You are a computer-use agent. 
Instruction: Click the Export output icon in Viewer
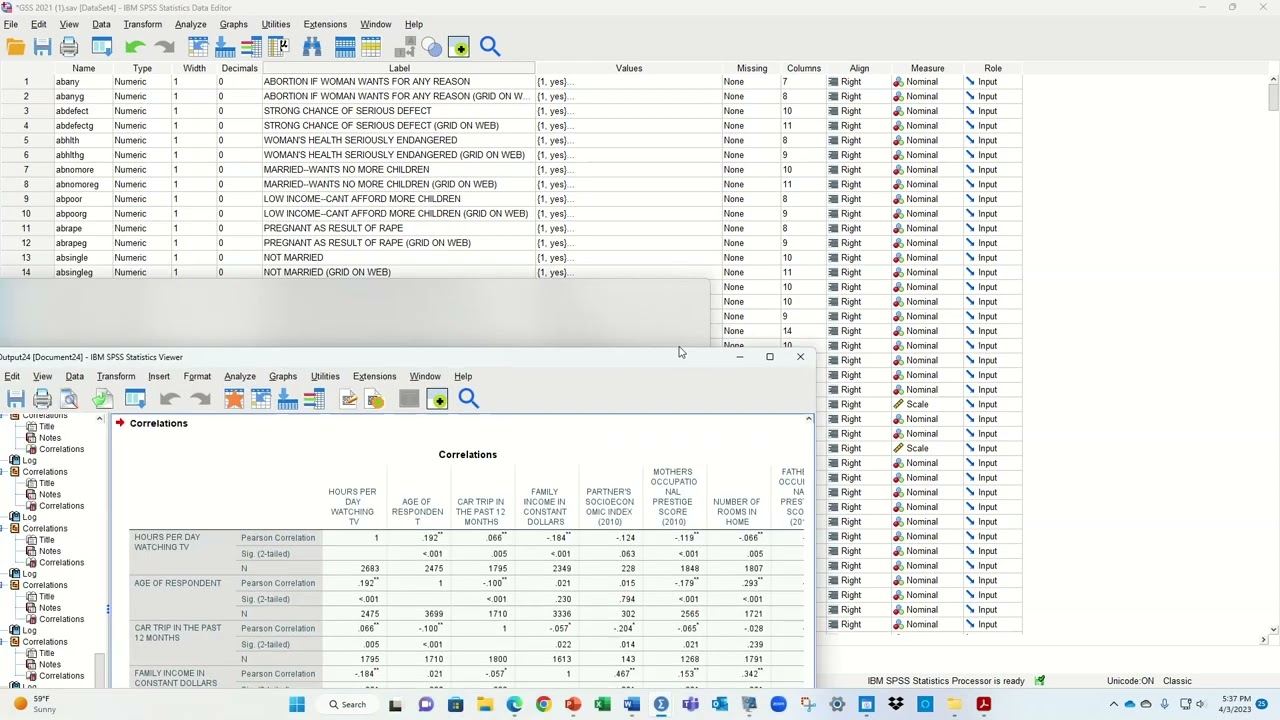[x=102, y=400]
